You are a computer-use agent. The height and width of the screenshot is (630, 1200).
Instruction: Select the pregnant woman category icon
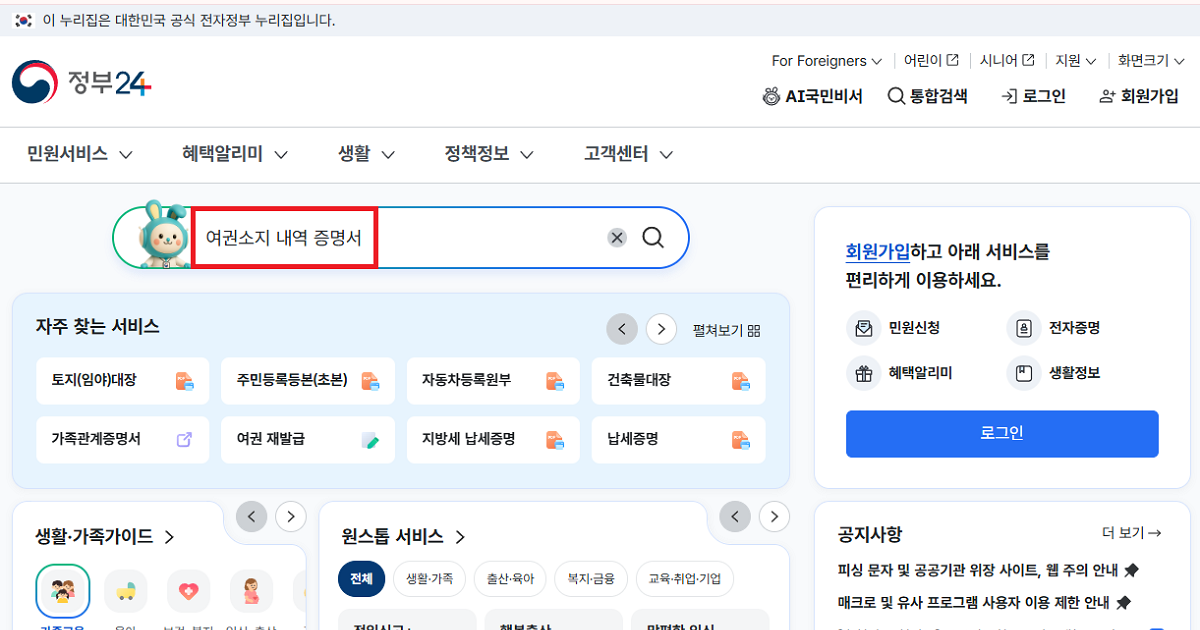(x=251, y=592)
